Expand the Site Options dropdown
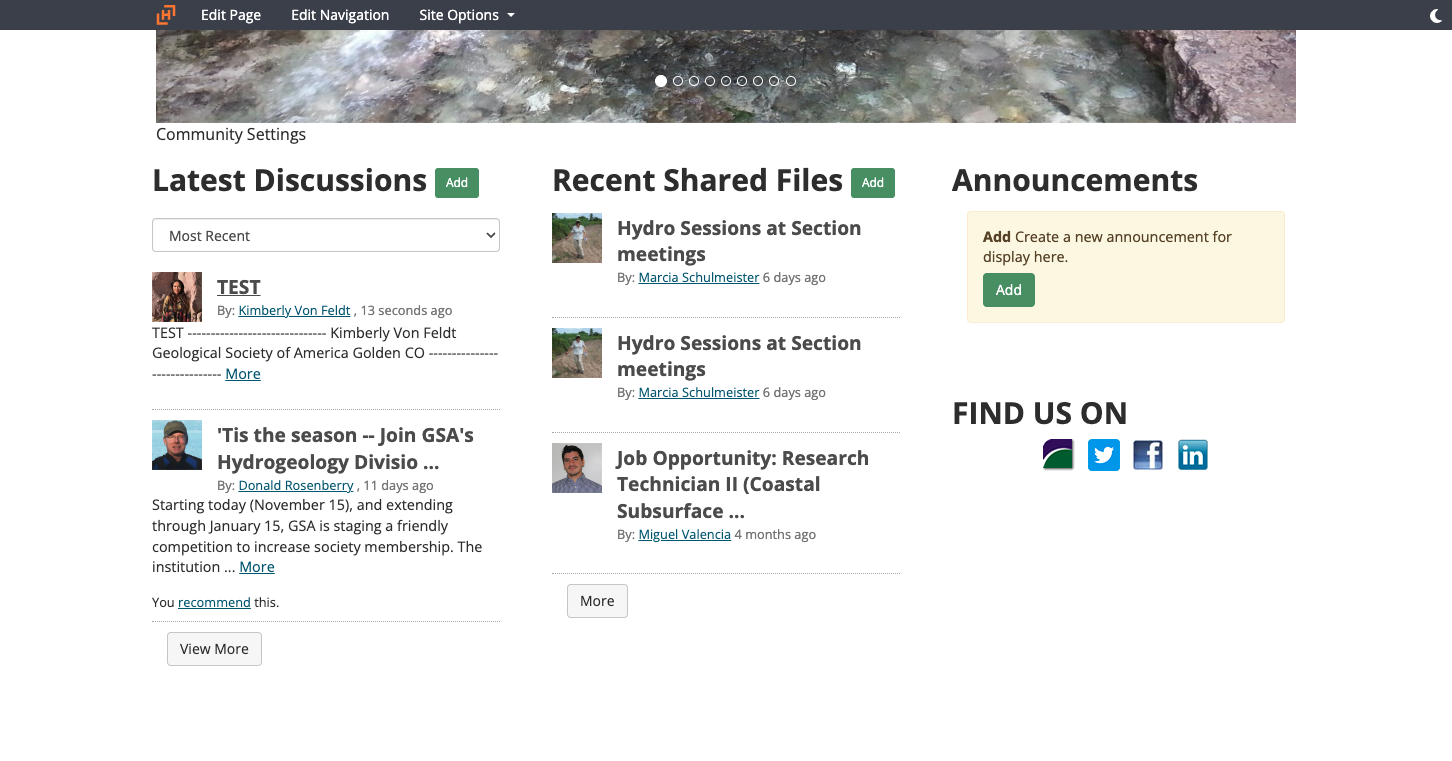The image size is (1452, 761). (x=467, y=15)
